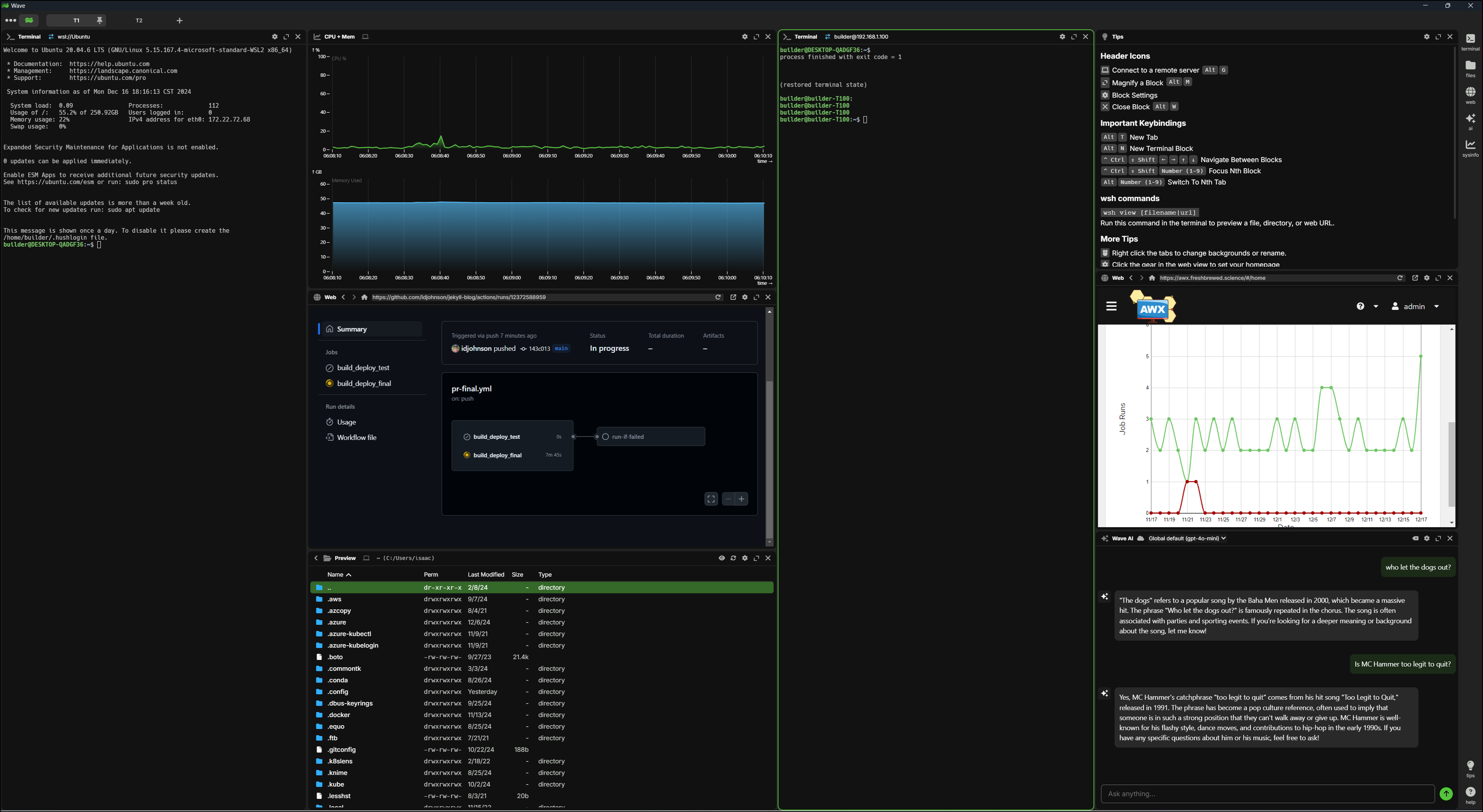Click GitHub URL address field
The height and width of the screenshot is (812, 1483).
point(541,298)
